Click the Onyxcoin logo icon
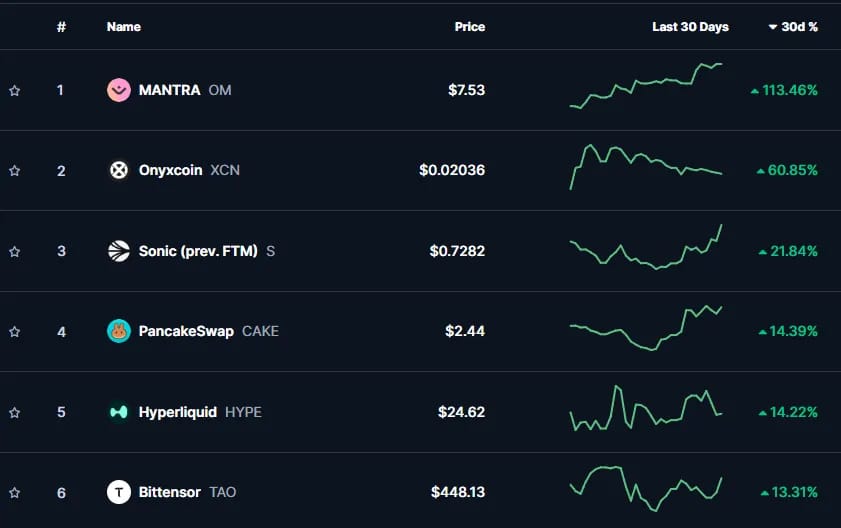 (119, 170)
